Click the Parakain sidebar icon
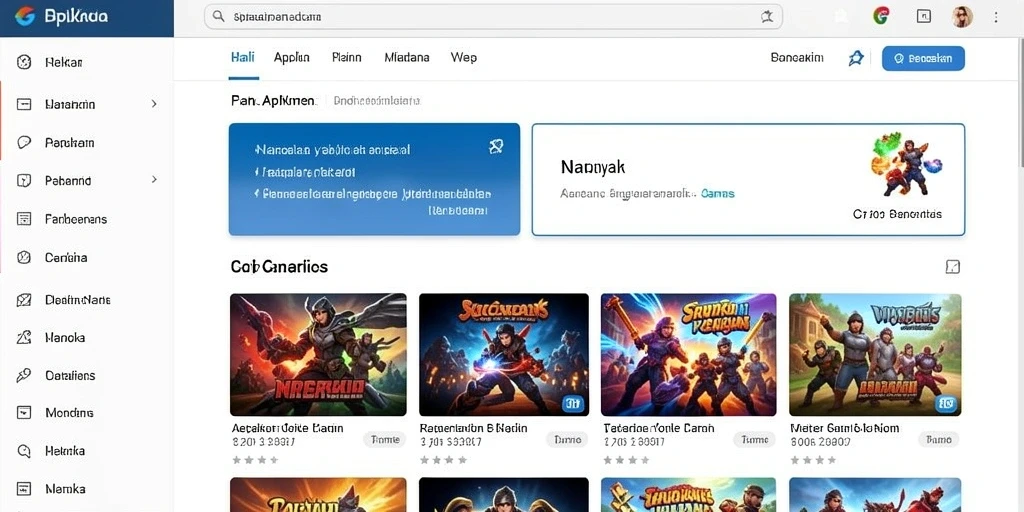This screenshot has width=1024, height=512. pos(24,142)
